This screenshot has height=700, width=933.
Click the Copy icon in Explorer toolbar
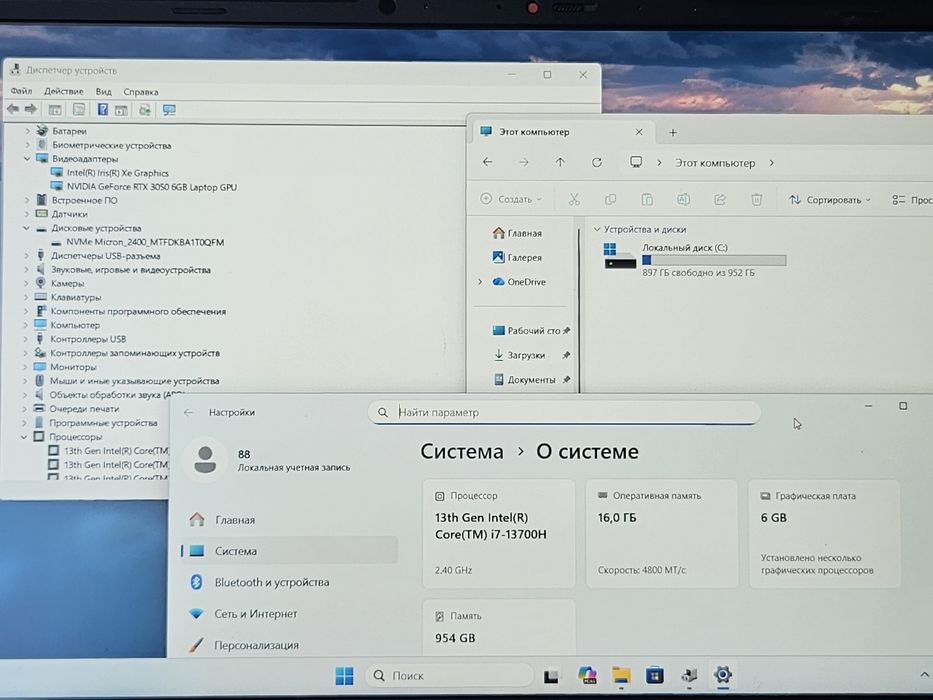point(610,199)
